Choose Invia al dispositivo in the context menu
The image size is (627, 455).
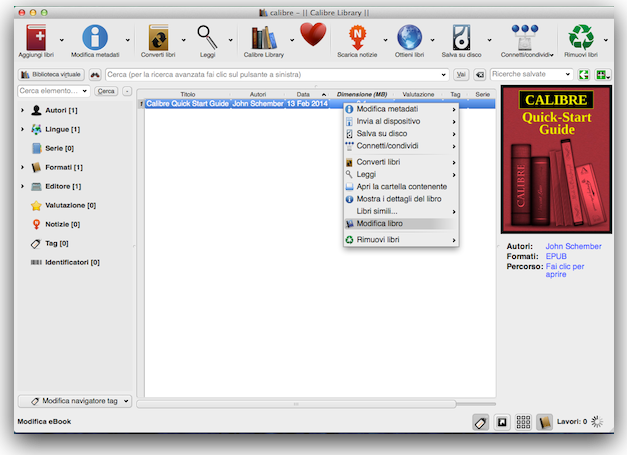[x=401, y=122]
